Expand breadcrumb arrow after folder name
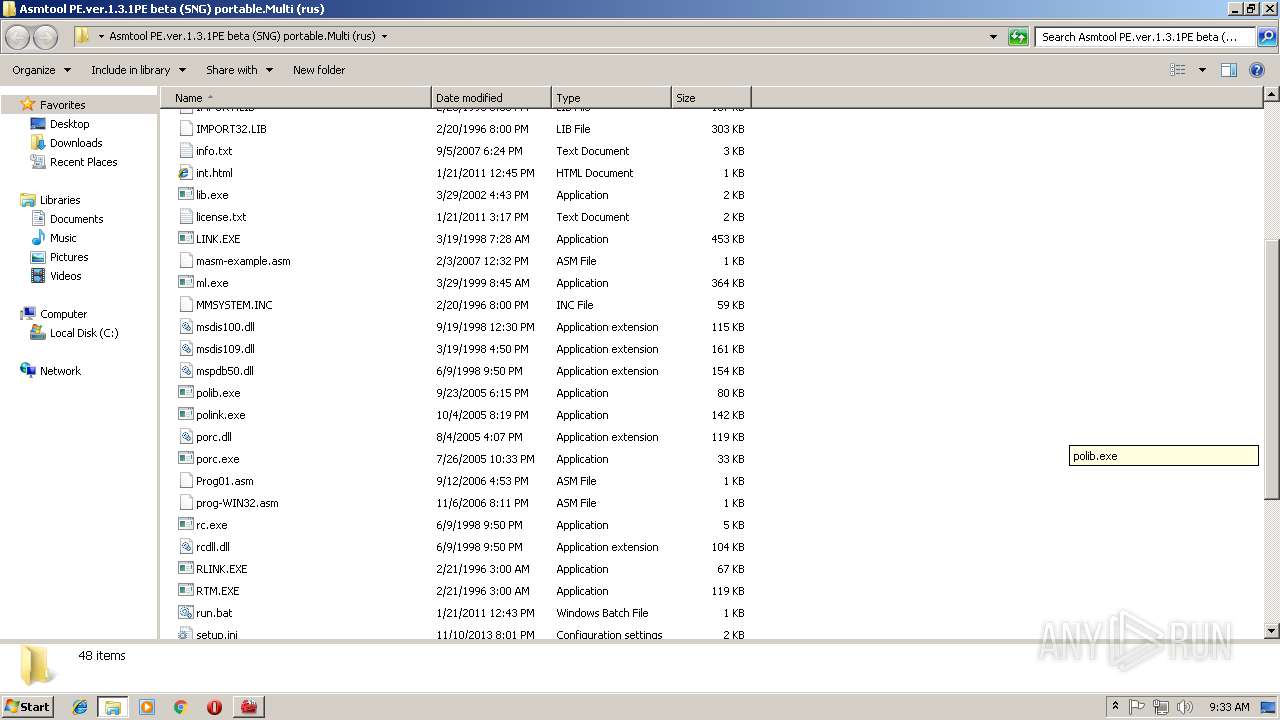 pyautogui.click(x=384, y=36)
